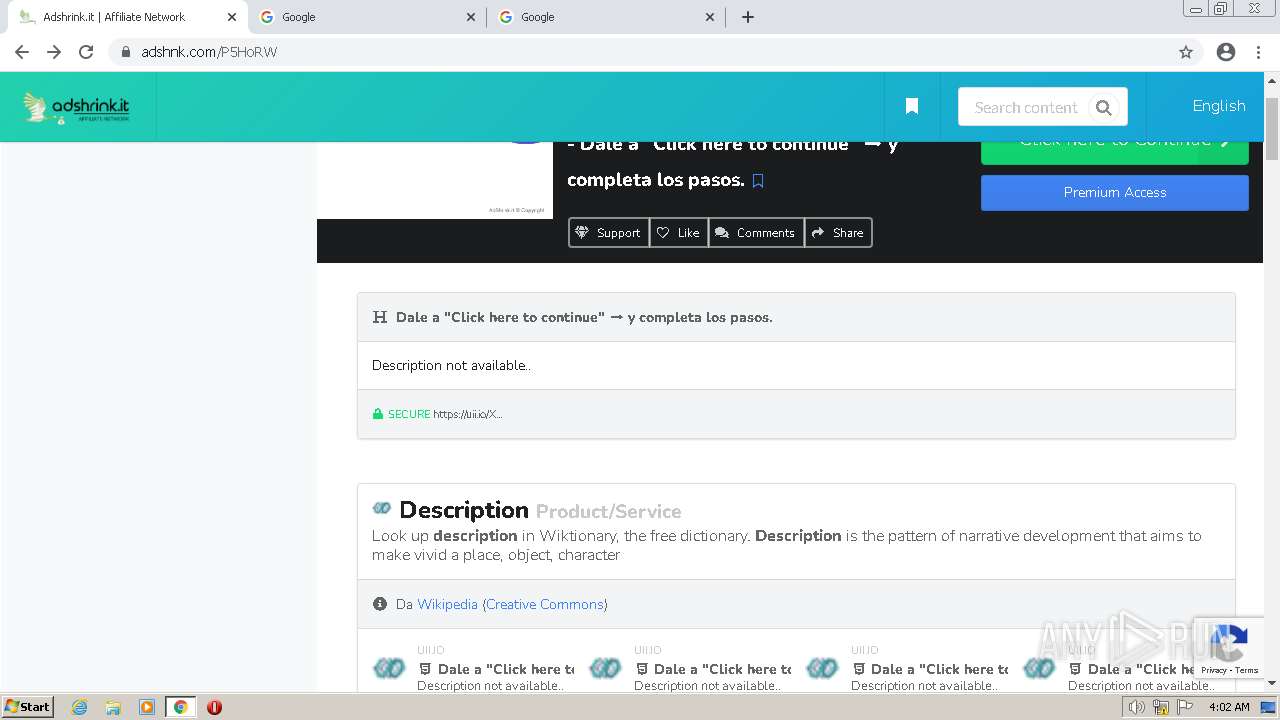This screenshot has height=720, width=1280.
Task: Open the Creative Commons link
Action: (545, 604)
